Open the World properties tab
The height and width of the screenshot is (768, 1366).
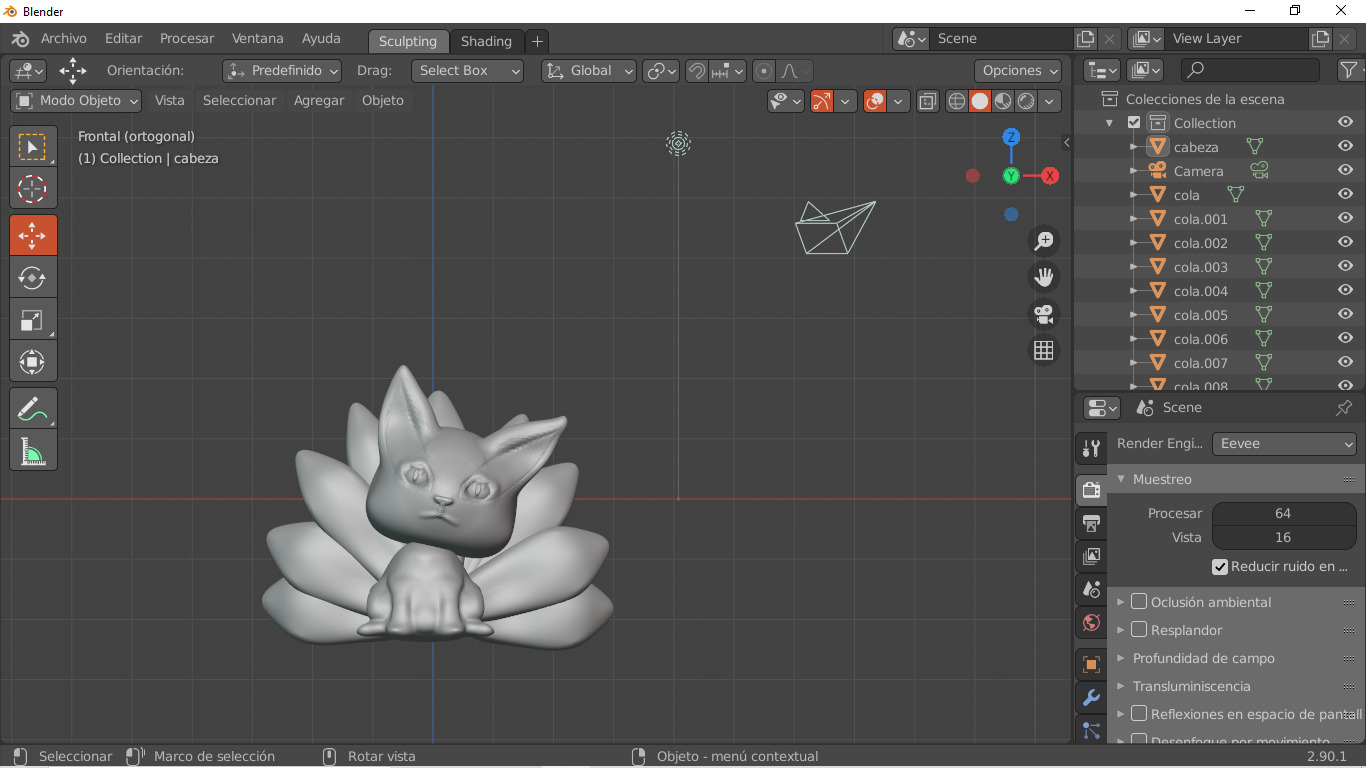(x=1091, y=624)
